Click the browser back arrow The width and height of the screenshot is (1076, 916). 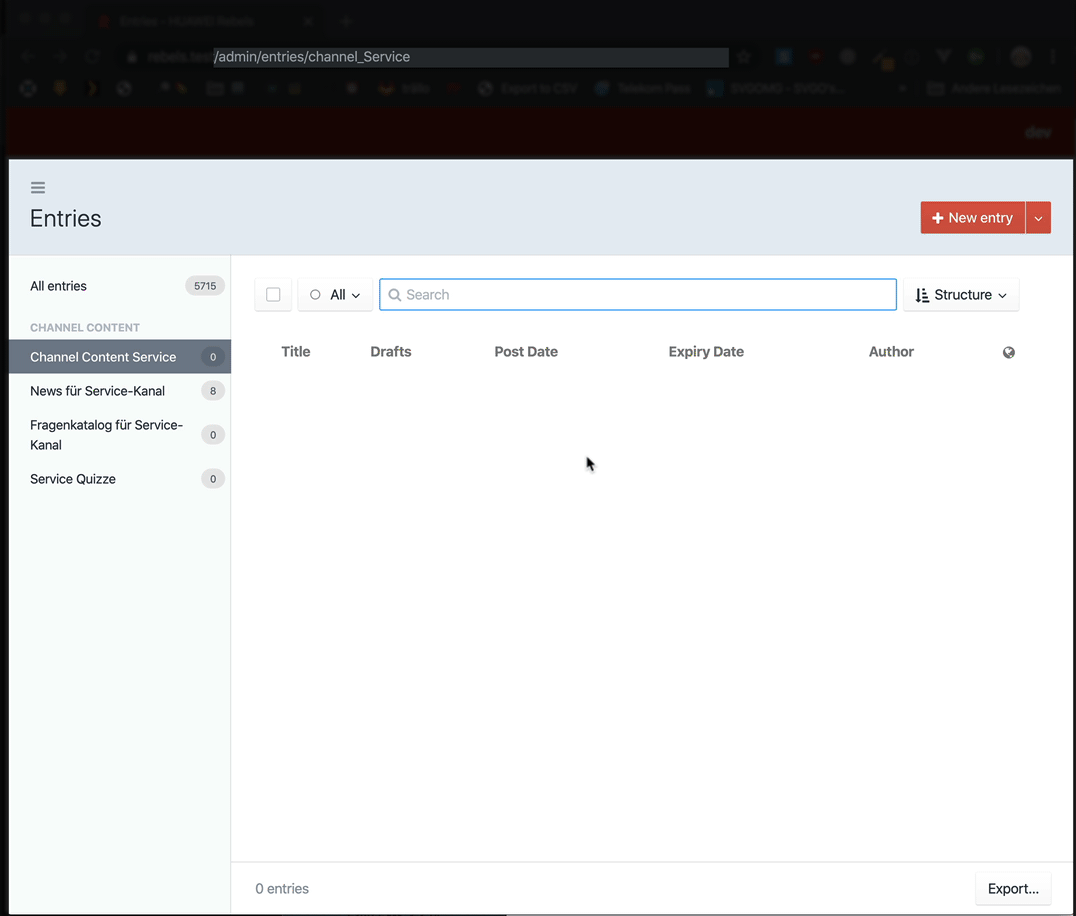(25, 57)
